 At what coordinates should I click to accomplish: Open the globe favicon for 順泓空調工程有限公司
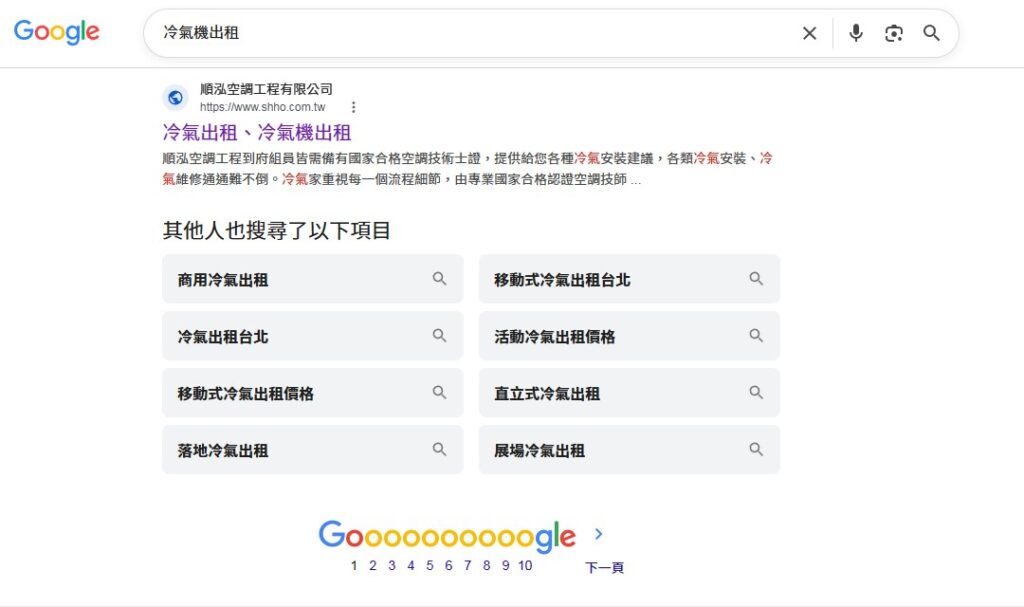coord(175,98)
